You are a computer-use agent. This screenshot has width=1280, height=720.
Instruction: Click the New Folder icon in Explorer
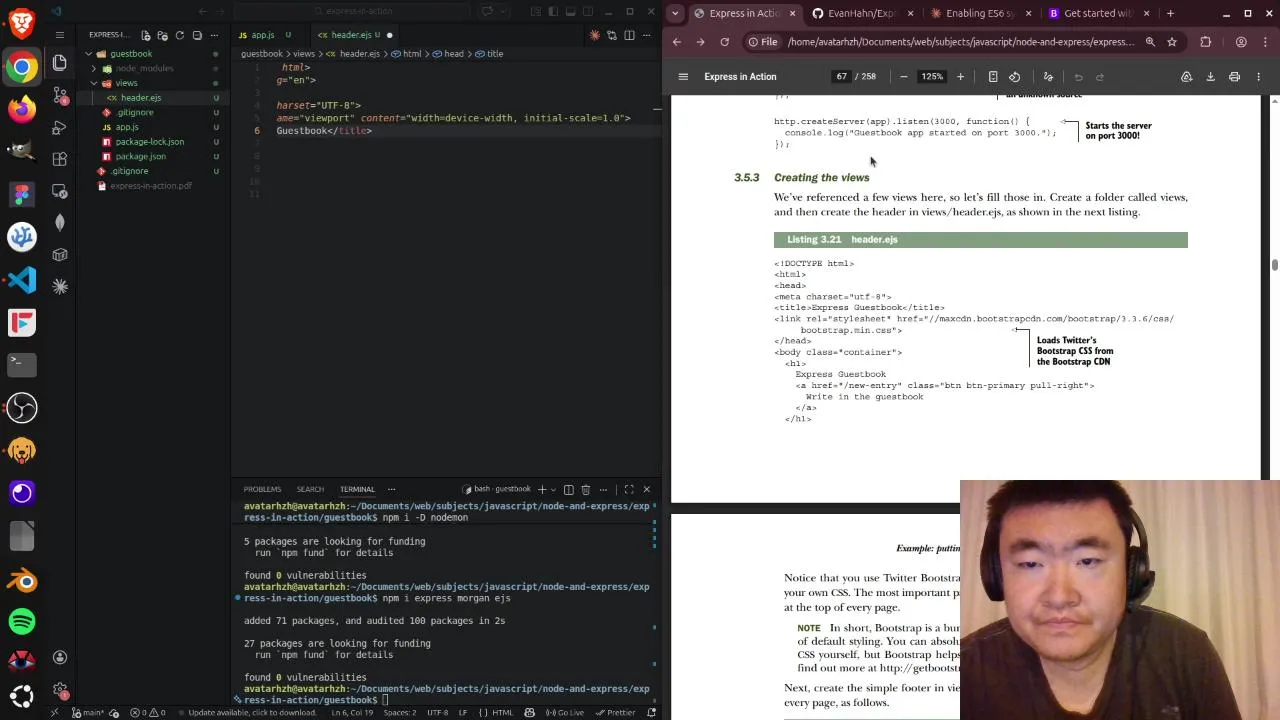(x=163, y=35)
